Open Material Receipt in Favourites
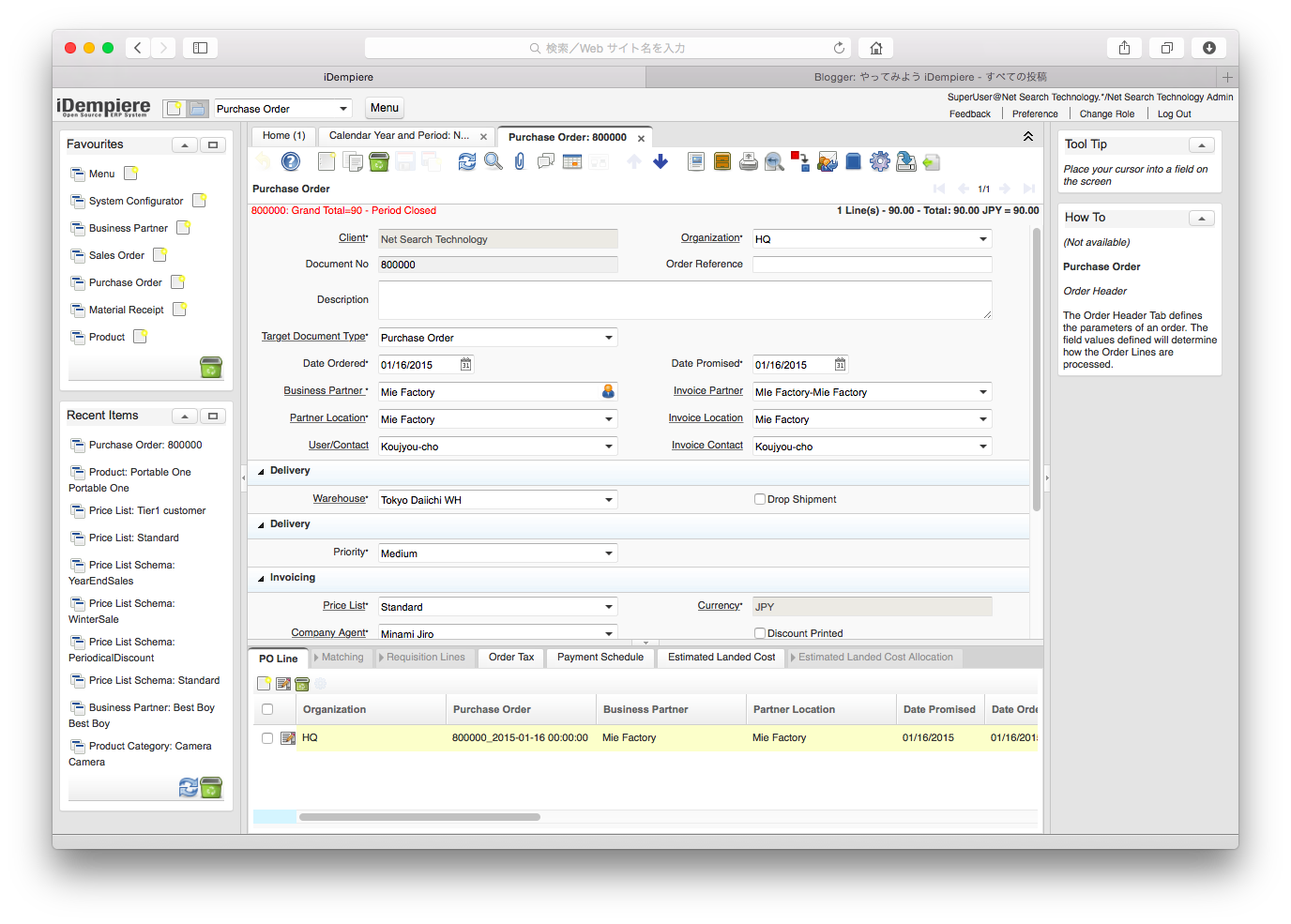The width and height of the screenshot is (1291, 924). coord(126,310)
